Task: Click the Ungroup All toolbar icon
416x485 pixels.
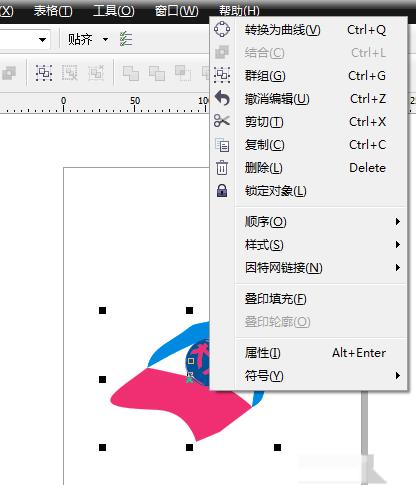Action: click(96, 73)
